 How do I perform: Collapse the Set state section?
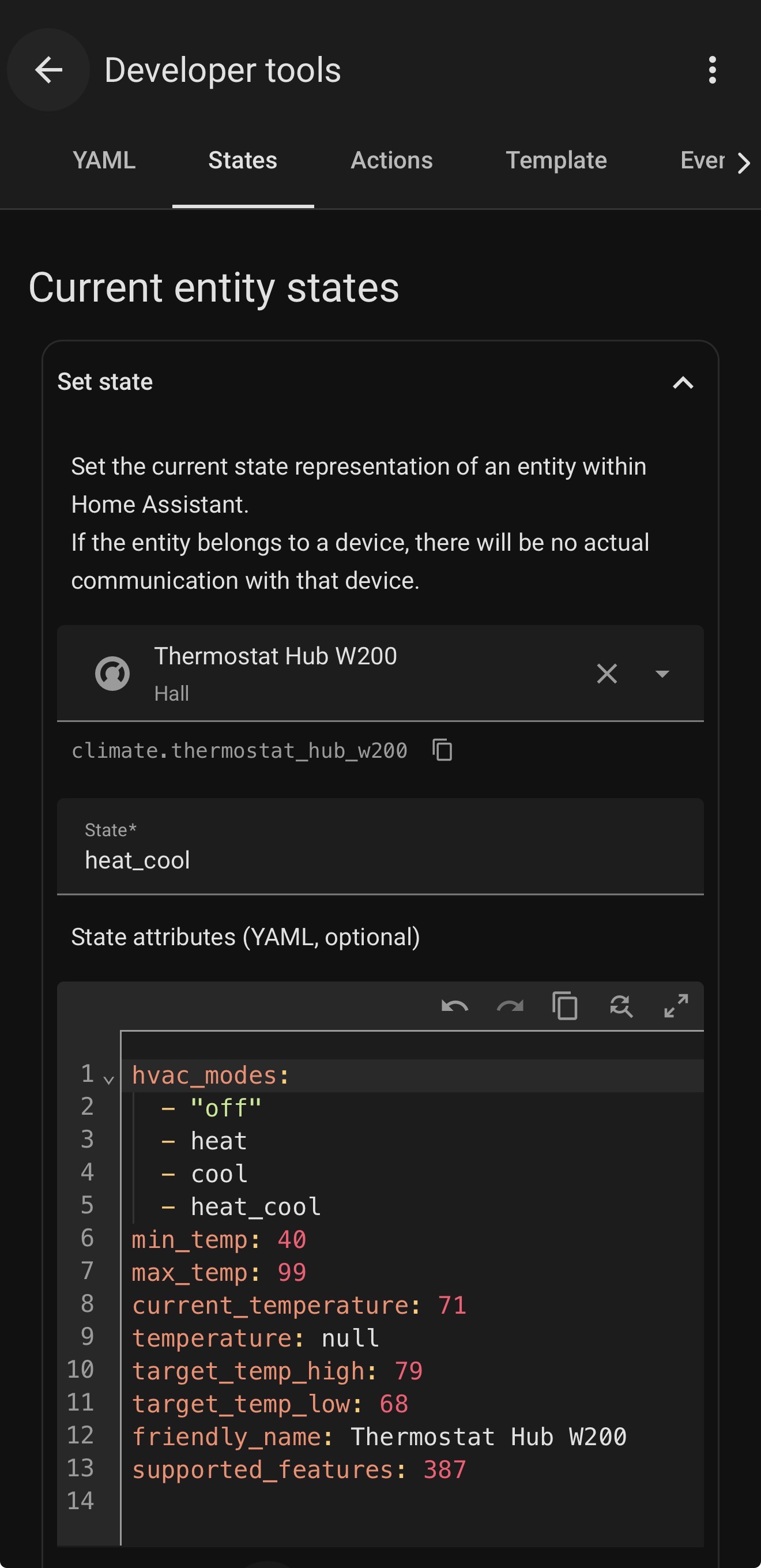683,382
